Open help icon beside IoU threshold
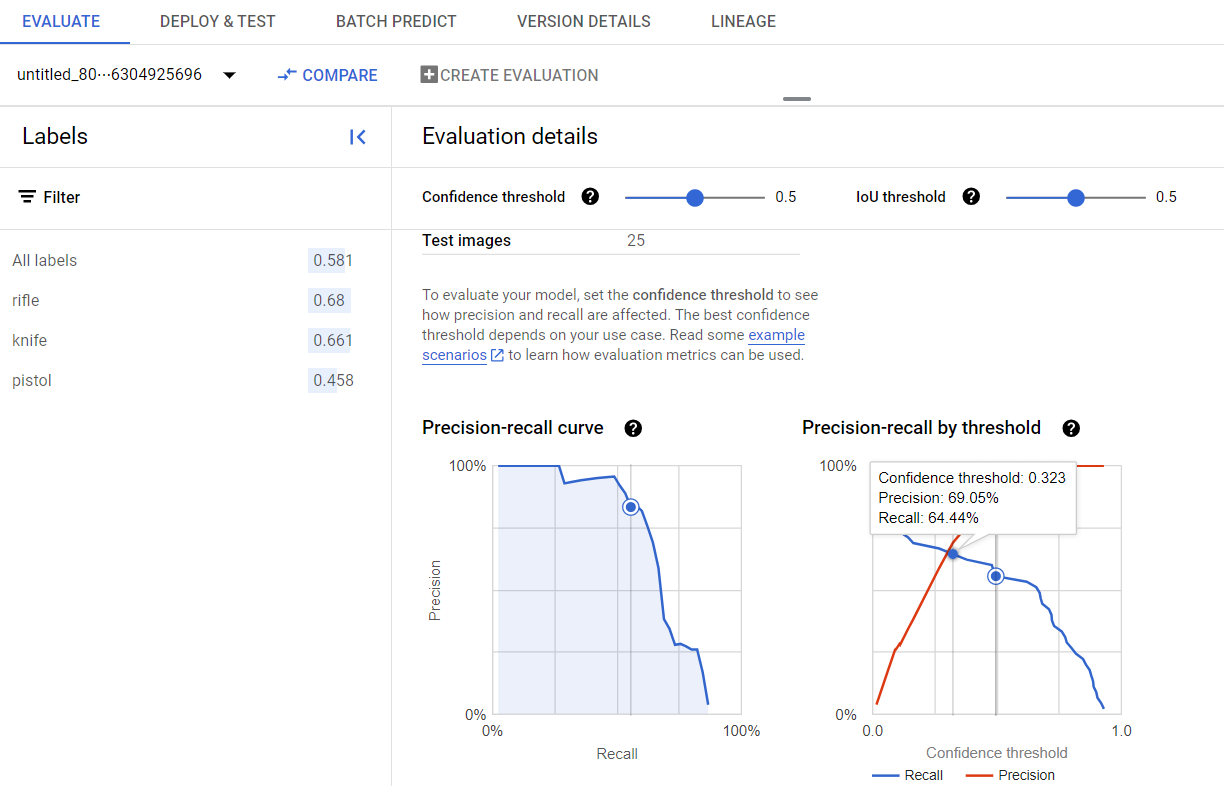Viewport: 1224px width, 786px height. pyautogui.click(x=970, y=197)
